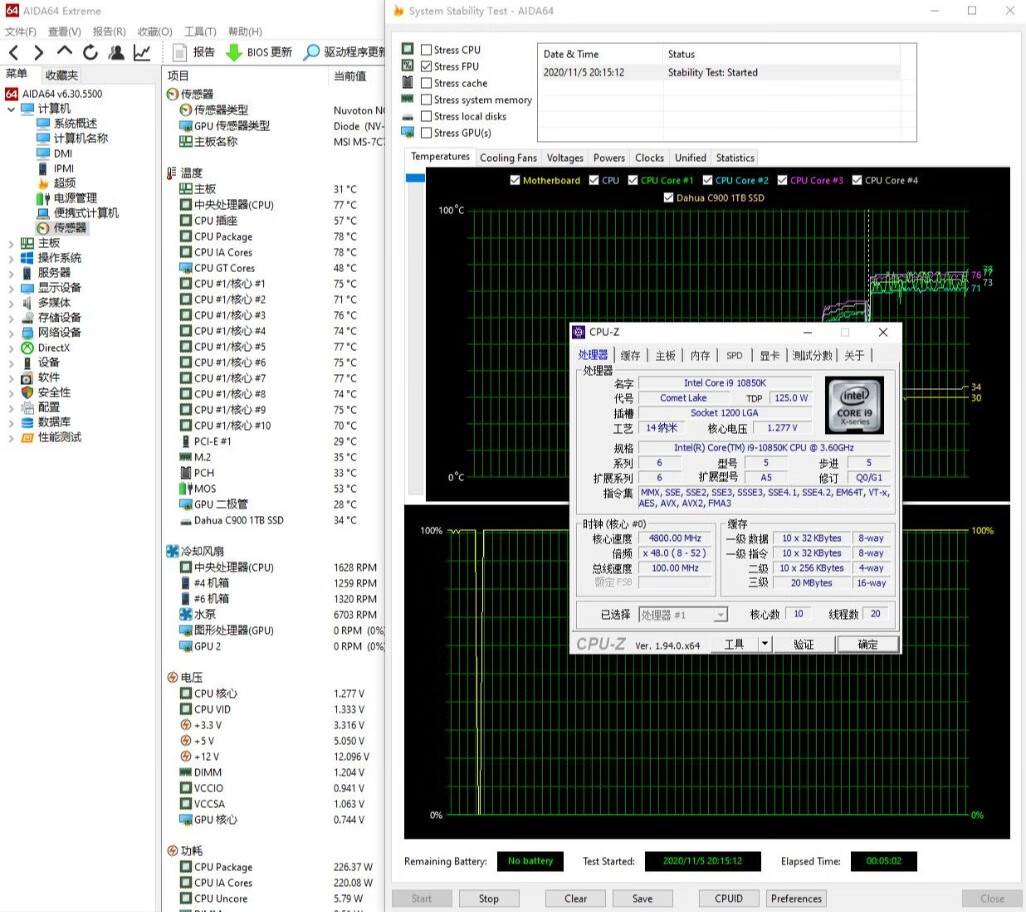Click the forward navigation arrow in AIDA64
Viewport: 1026px width, 912px height.
pyautogui.click(x=39, y=52)
